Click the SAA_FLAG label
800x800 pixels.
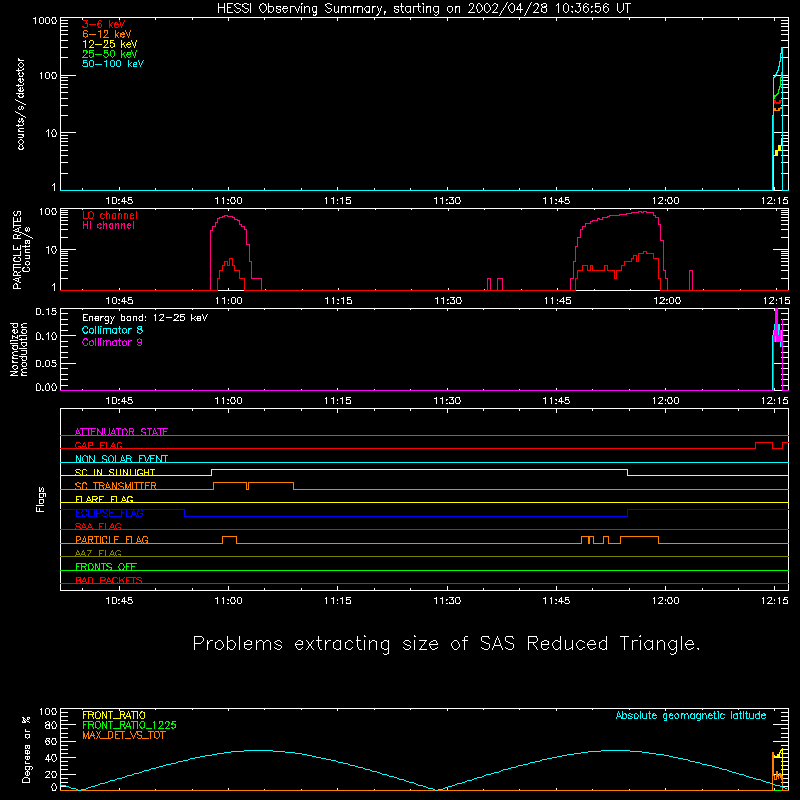click(98, 526)
